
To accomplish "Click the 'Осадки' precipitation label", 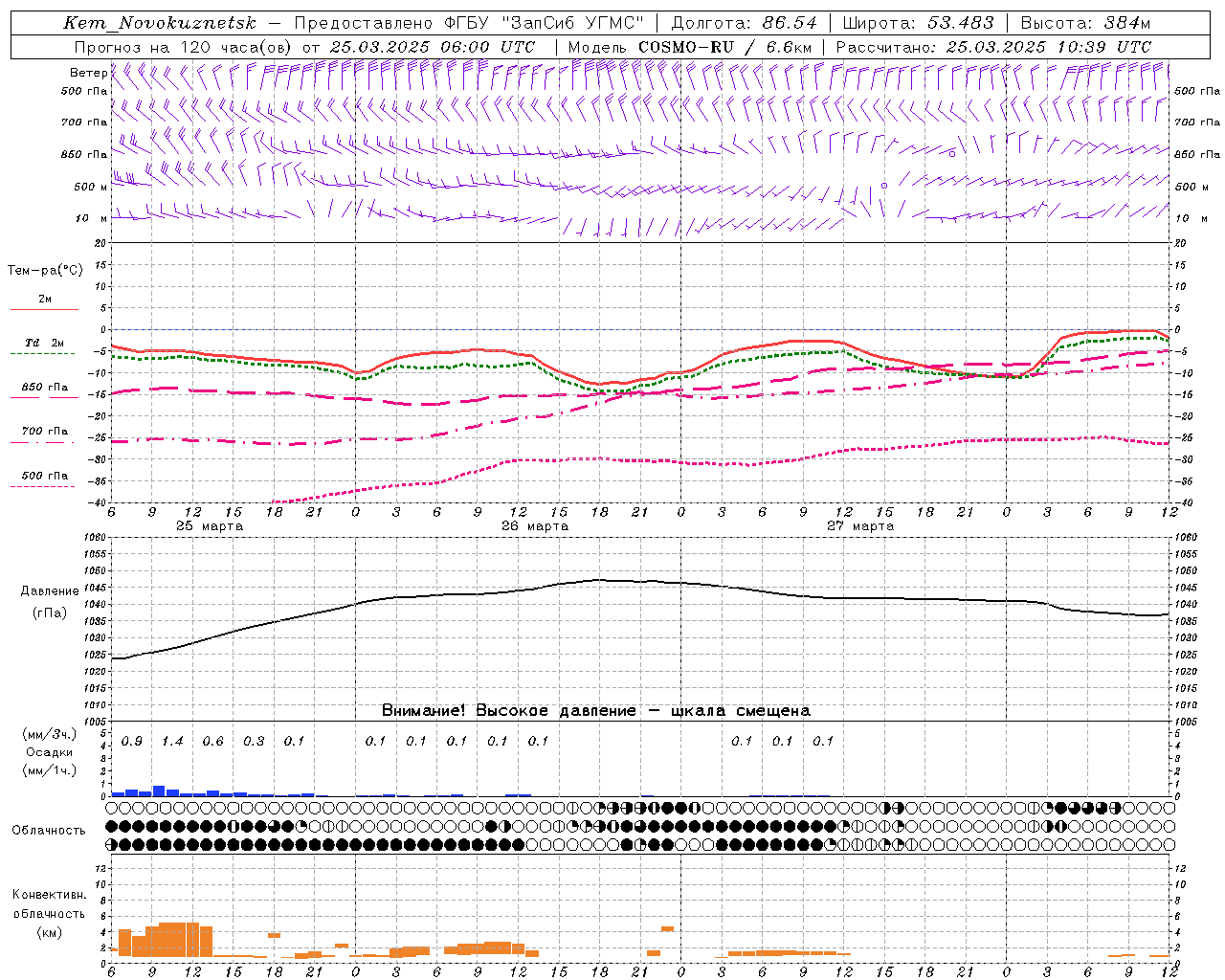I will click(x=49, y=752).
